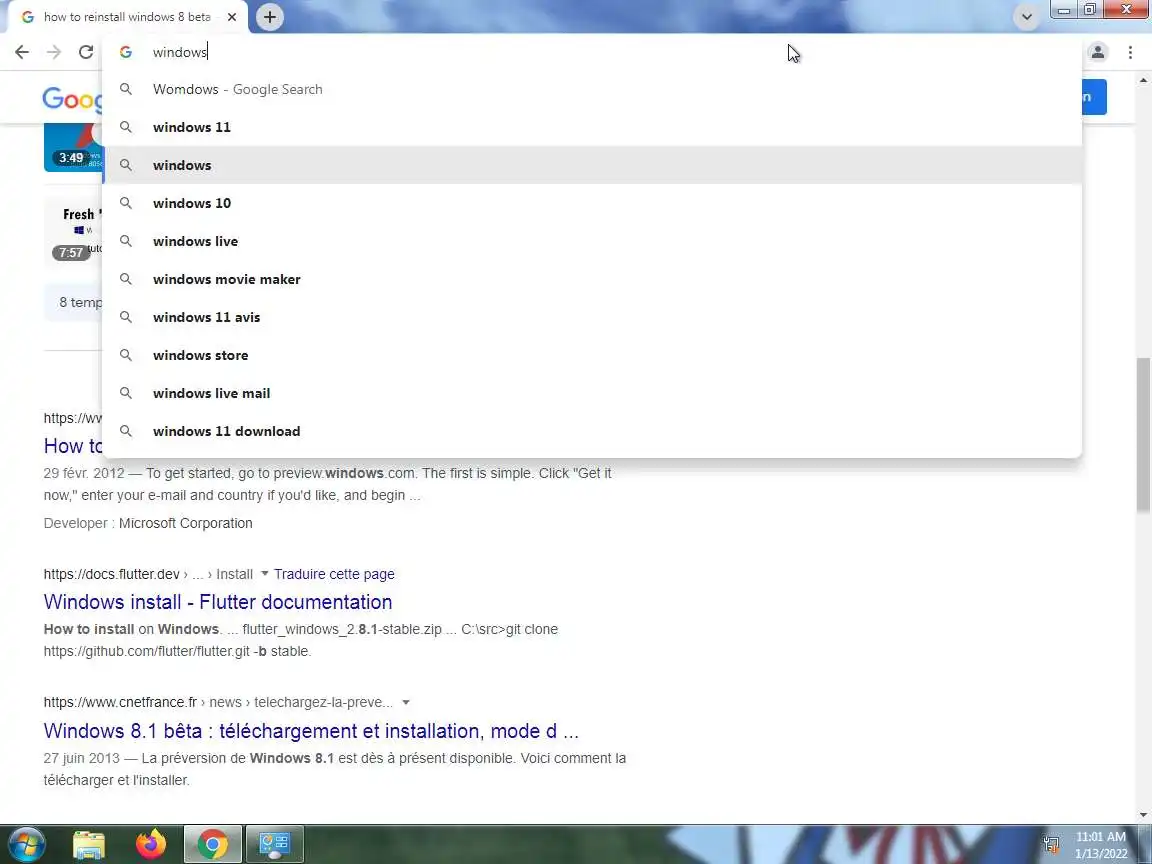
Task: Click the Google logo on the page
Action: (72, 98)
